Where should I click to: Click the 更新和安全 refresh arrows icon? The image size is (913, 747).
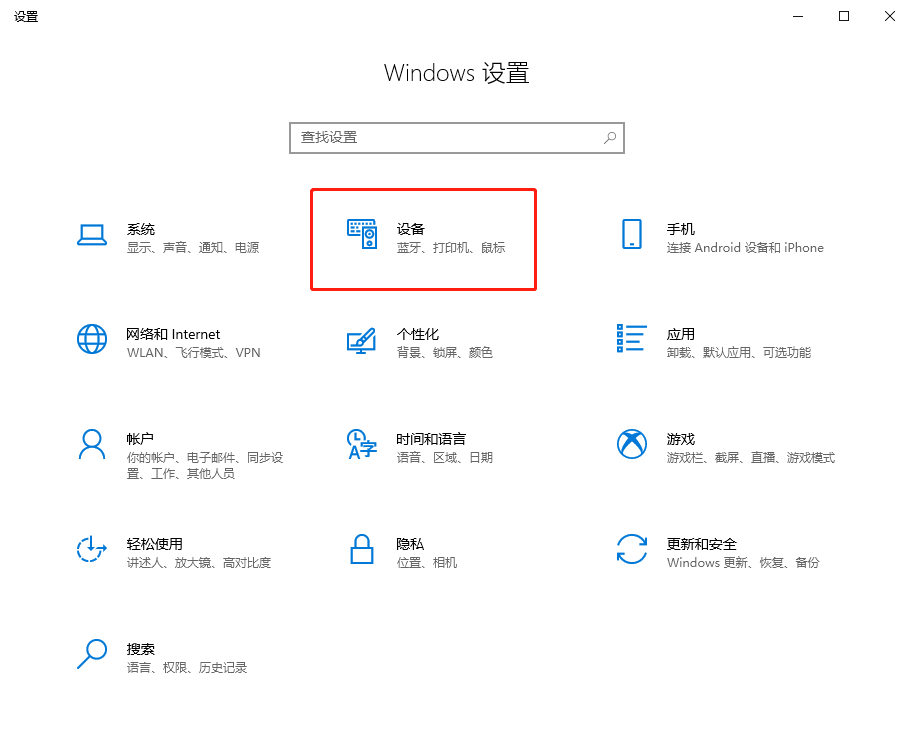point(632,549)
